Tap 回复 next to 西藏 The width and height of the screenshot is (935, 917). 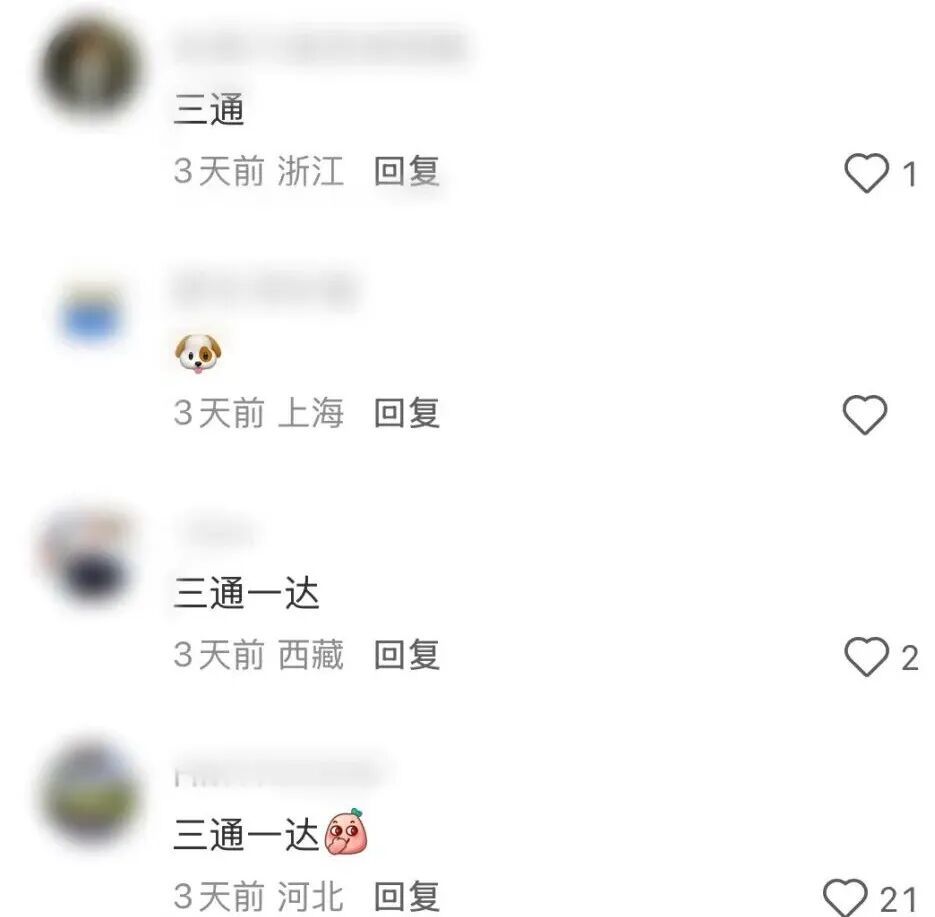pos(407,655)
